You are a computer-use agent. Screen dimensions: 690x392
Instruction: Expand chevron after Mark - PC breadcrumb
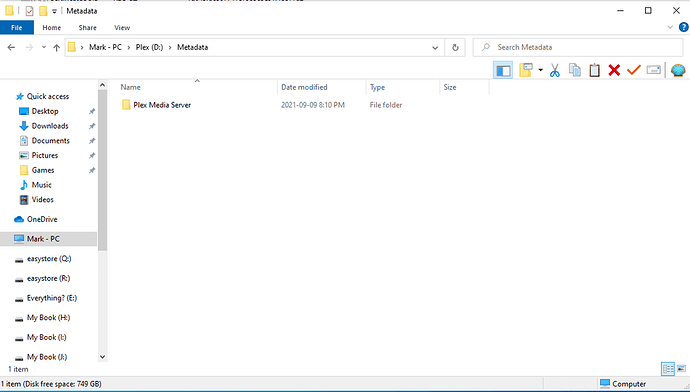point(128,48)
